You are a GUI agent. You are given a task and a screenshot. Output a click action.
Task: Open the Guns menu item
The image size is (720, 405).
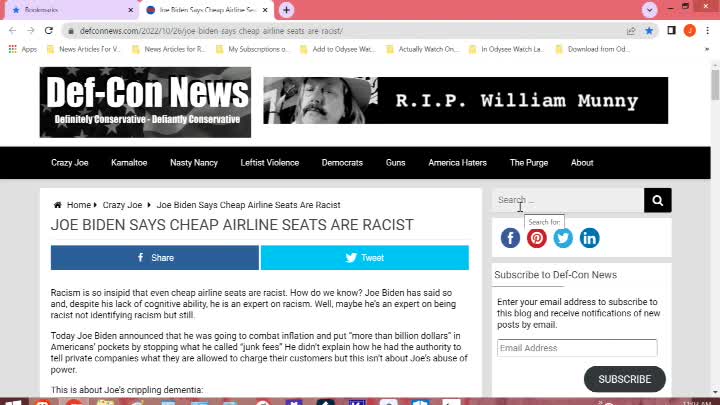[x=395, y=163]
